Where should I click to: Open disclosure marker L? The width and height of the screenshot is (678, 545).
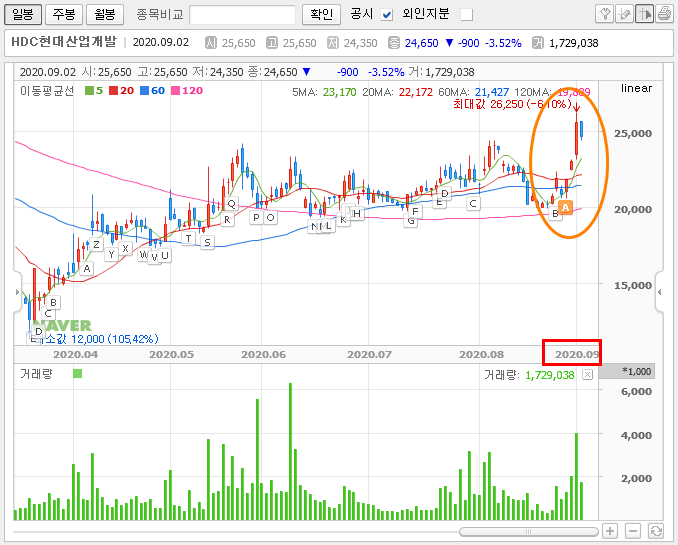coord(329,226)
